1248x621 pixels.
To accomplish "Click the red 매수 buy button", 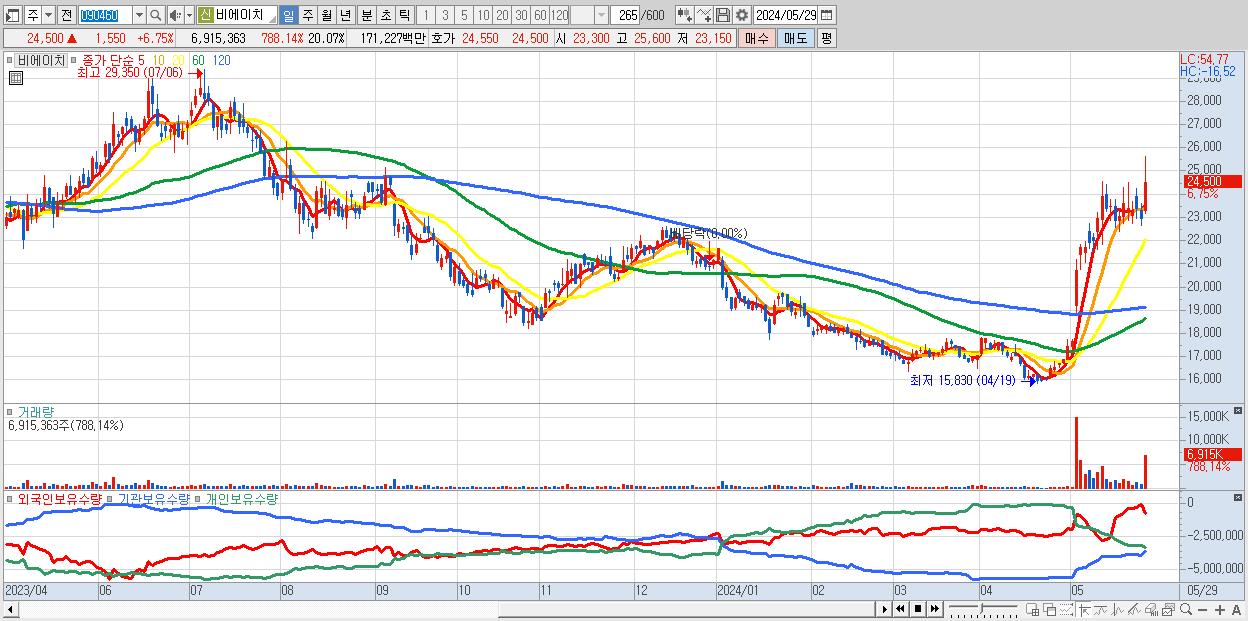I will click(756, 38).
